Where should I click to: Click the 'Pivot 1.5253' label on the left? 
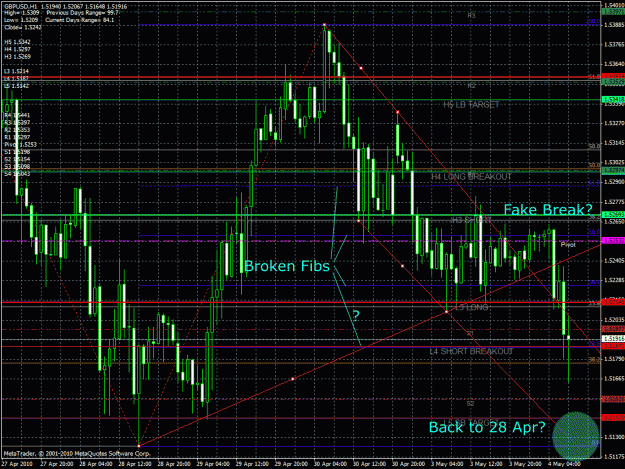click(x=20, y=145)
